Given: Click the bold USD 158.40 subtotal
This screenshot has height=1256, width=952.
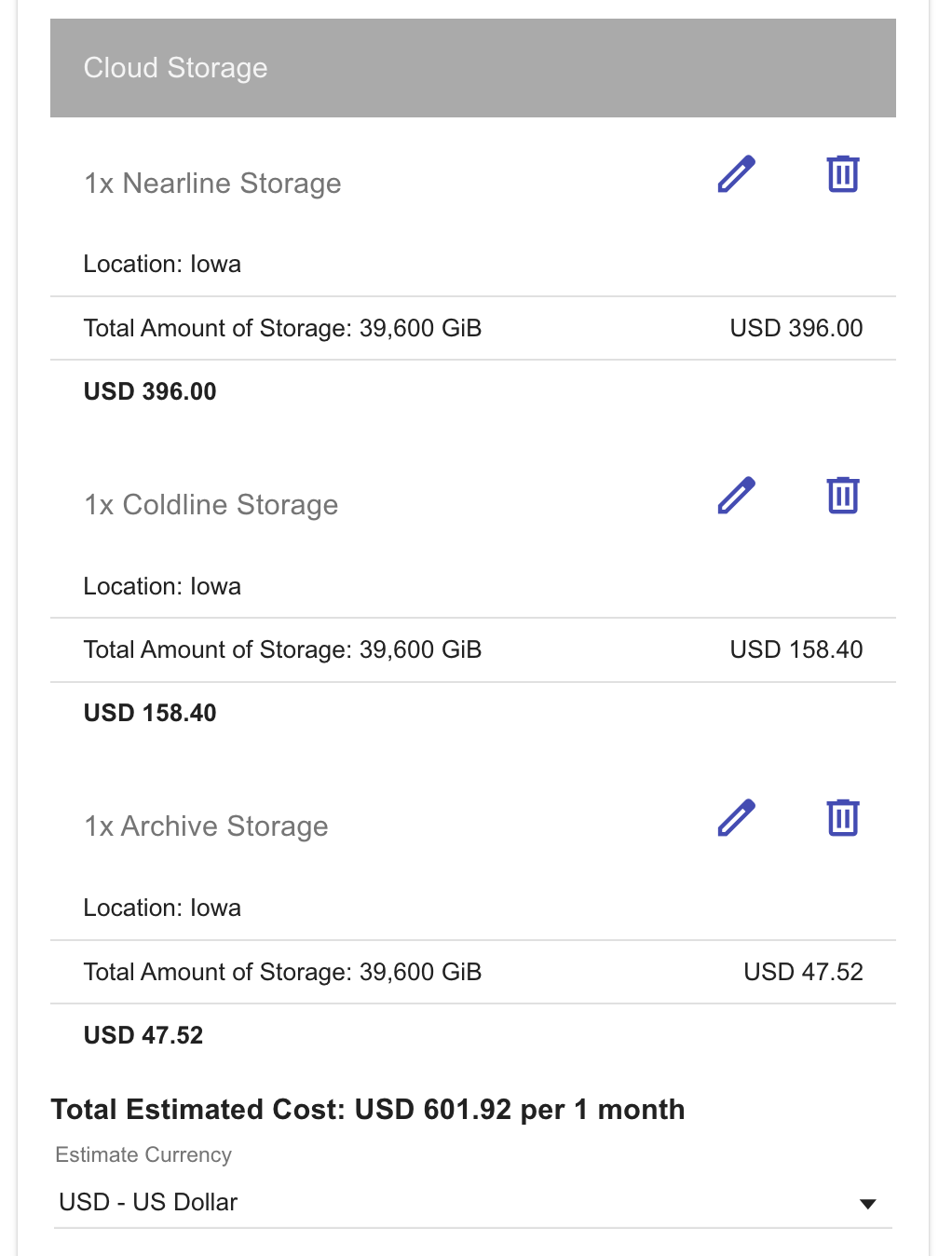Looking at the screenshot, I should 150,713.
